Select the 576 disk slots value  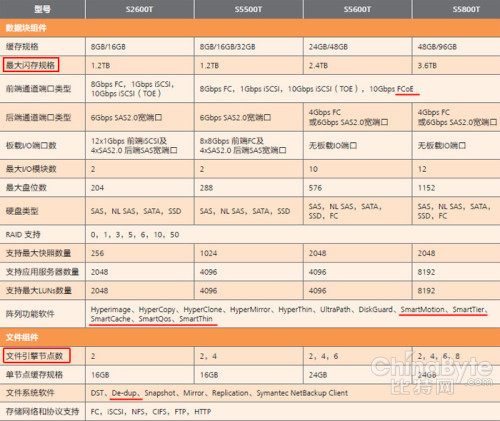point(315,188)
